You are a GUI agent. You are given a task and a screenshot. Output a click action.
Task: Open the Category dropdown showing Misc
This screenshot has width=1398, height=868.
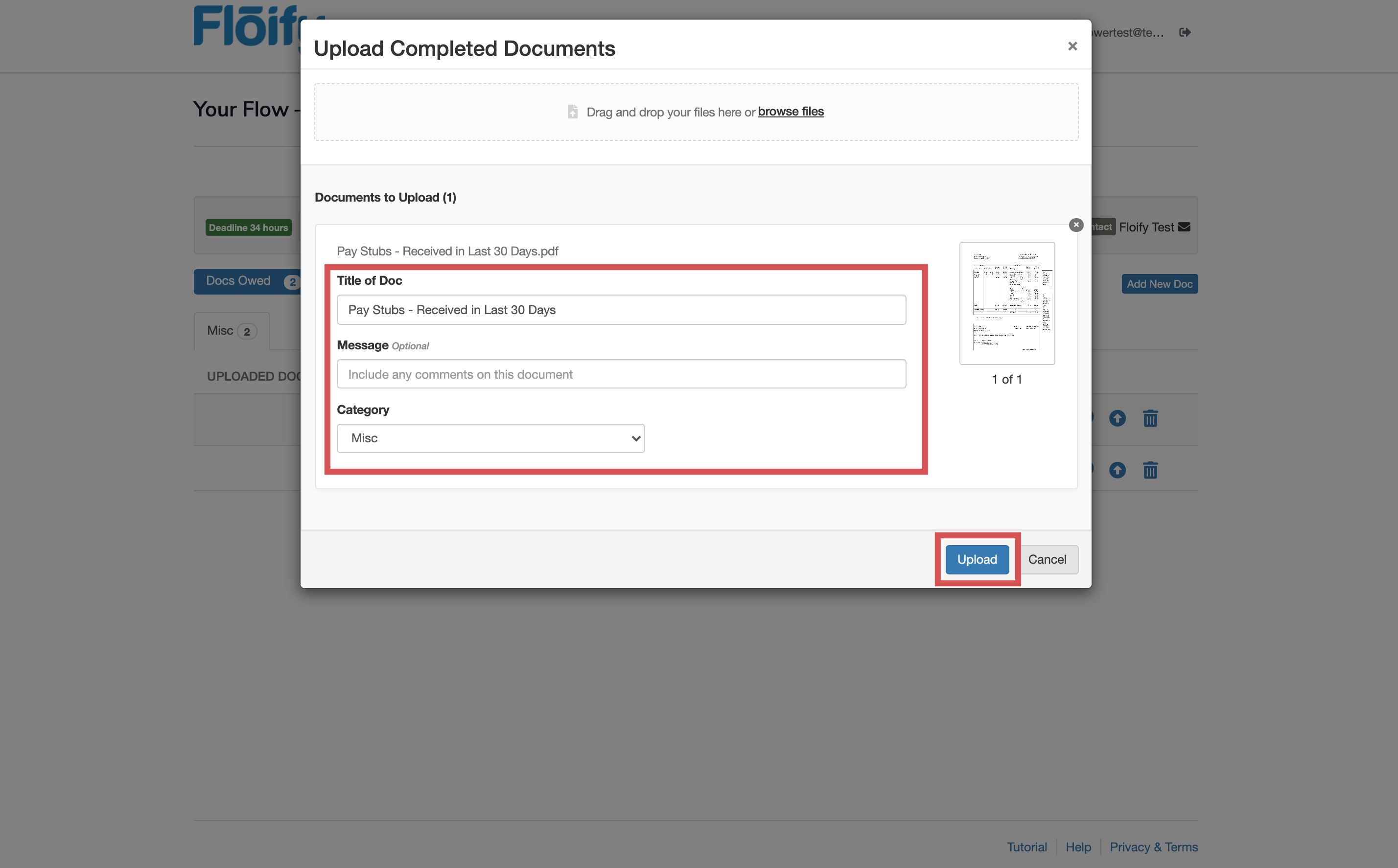[490, 438]
